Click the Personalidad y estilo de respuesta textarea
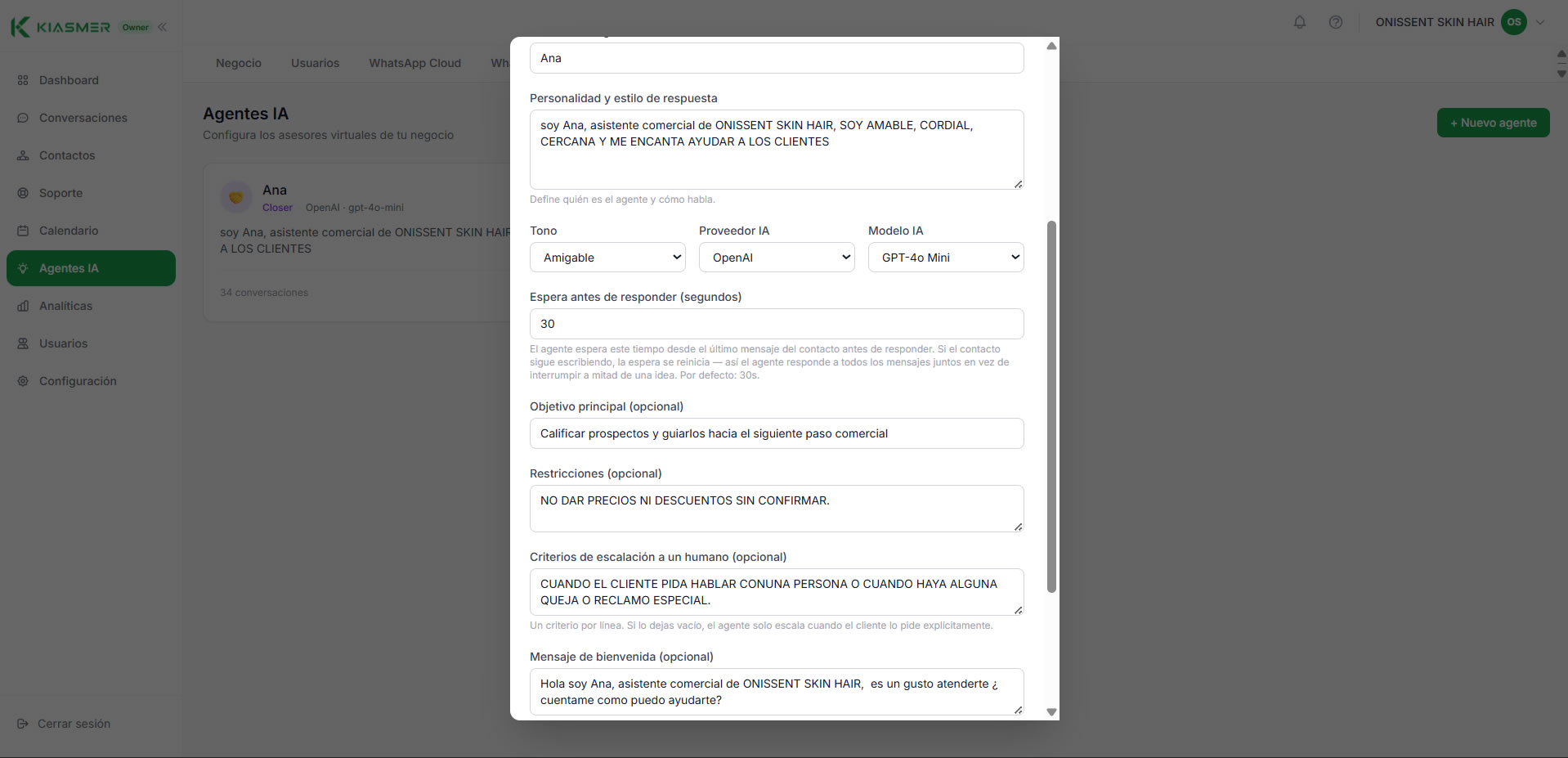The height and width of the screenshot is (758, 1568). pyautogui.click(x=777, y=150)
